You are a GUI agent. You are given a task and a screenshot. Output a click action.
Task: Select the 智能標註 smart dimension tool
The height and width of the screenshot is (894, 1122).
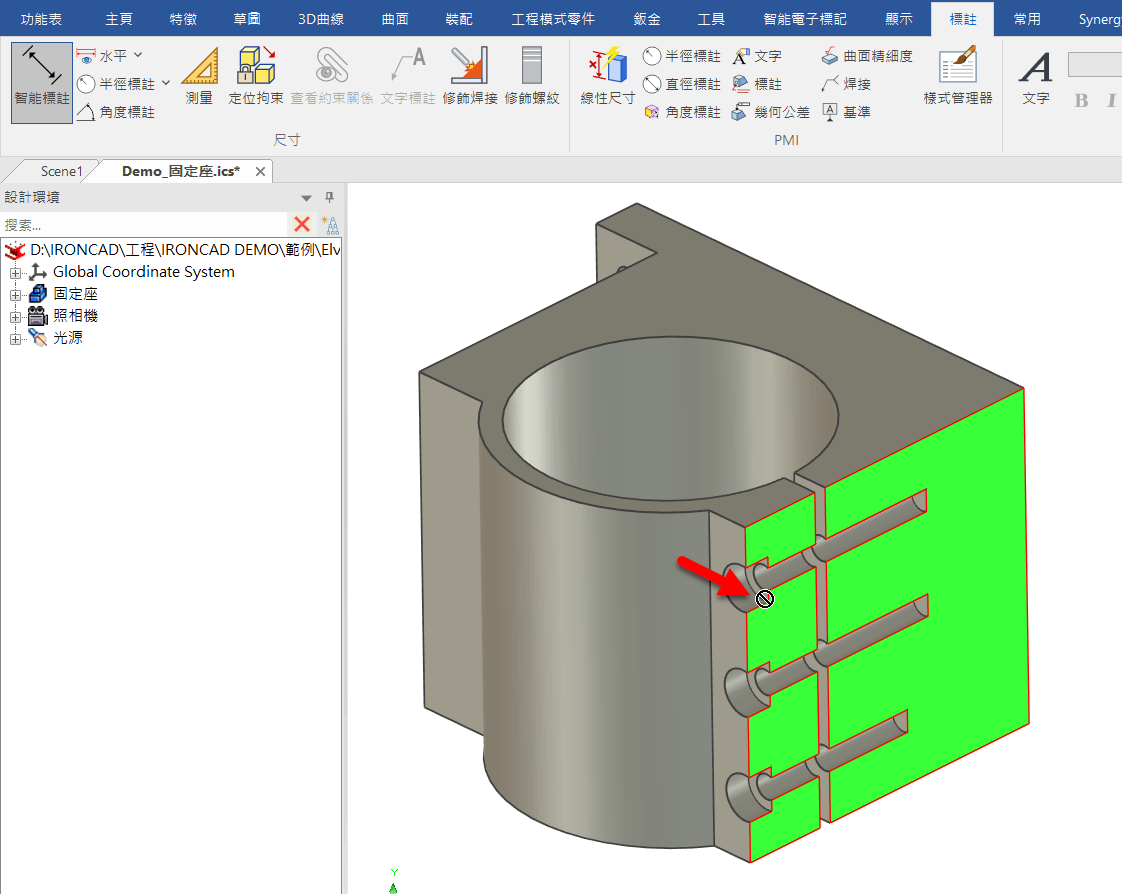pos(40,82)
